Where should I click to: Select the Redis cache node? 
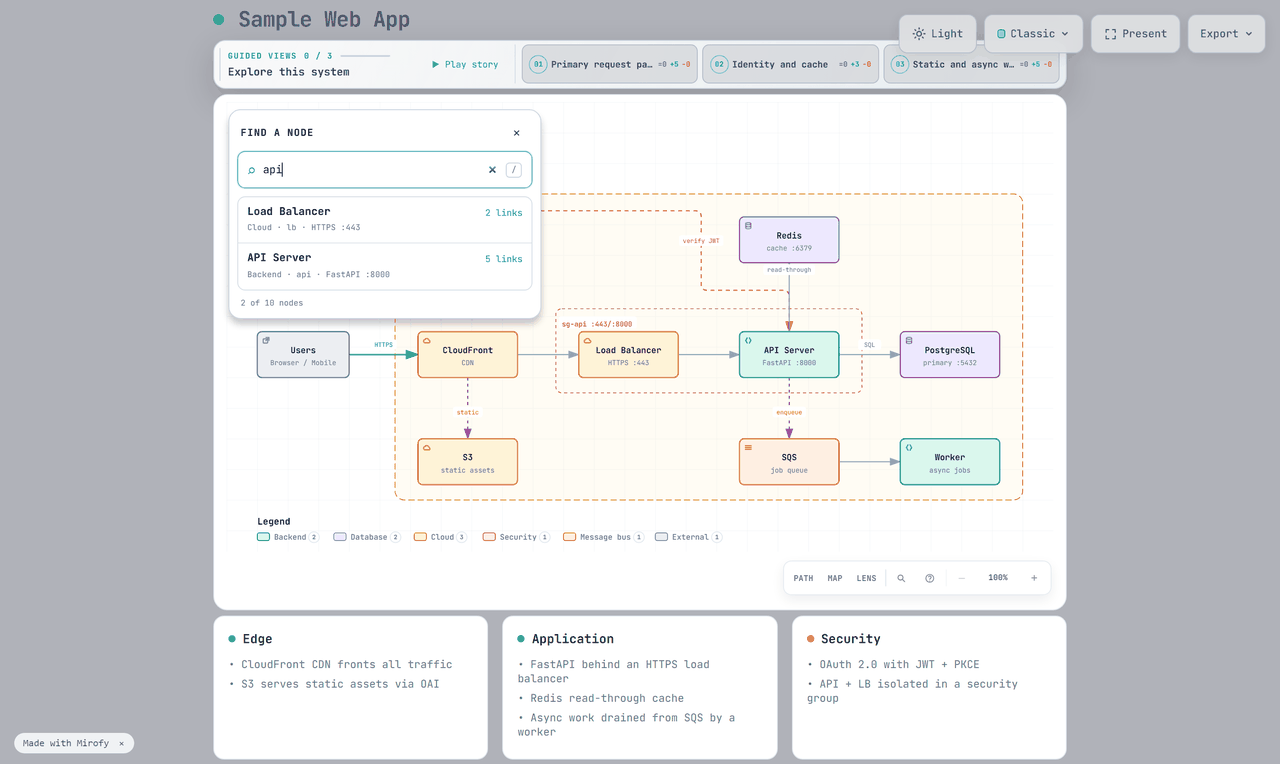pyautogui.click(x=789, y=240)
